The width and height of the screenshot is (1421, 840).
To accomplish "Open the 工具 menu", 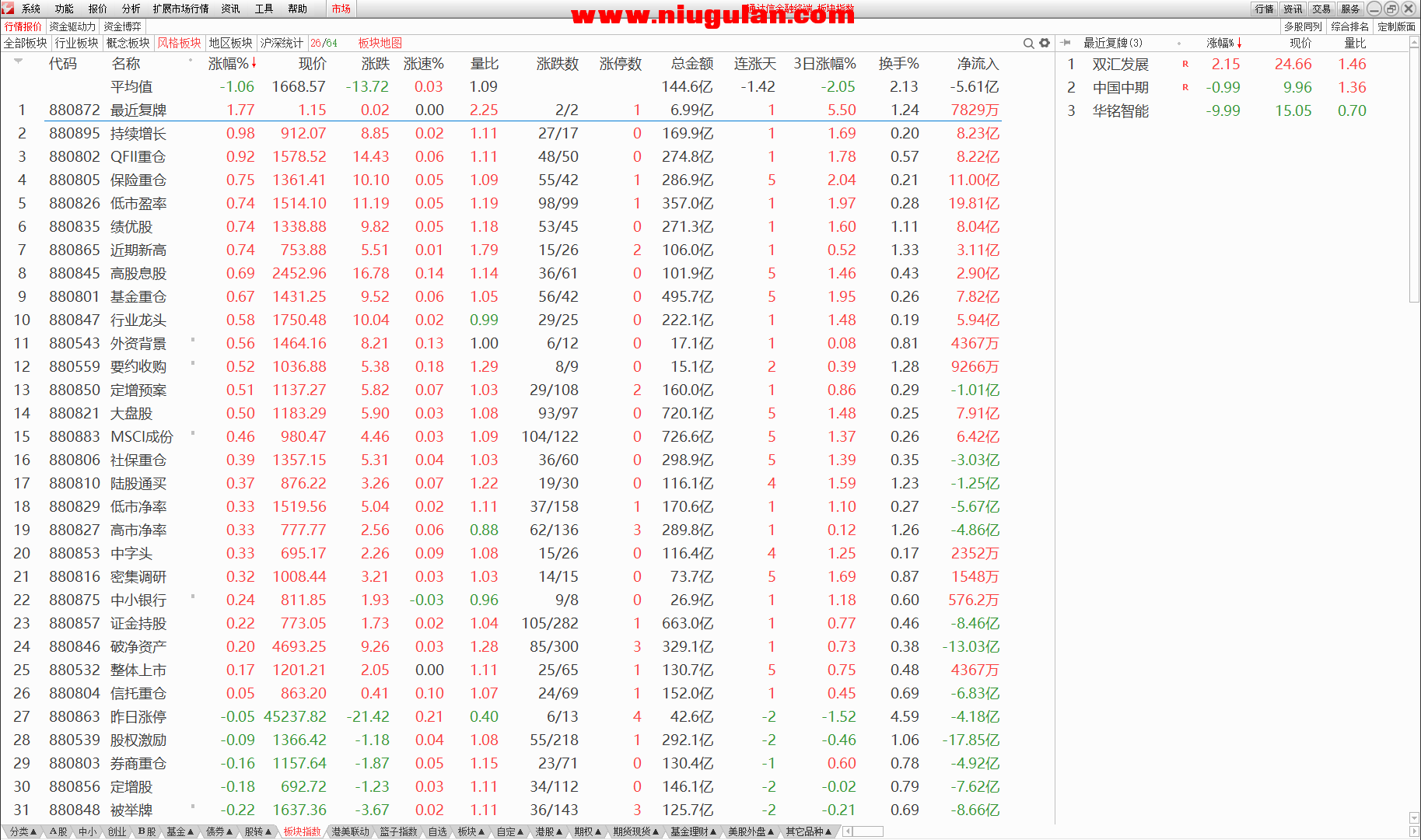I will point(264,9).
